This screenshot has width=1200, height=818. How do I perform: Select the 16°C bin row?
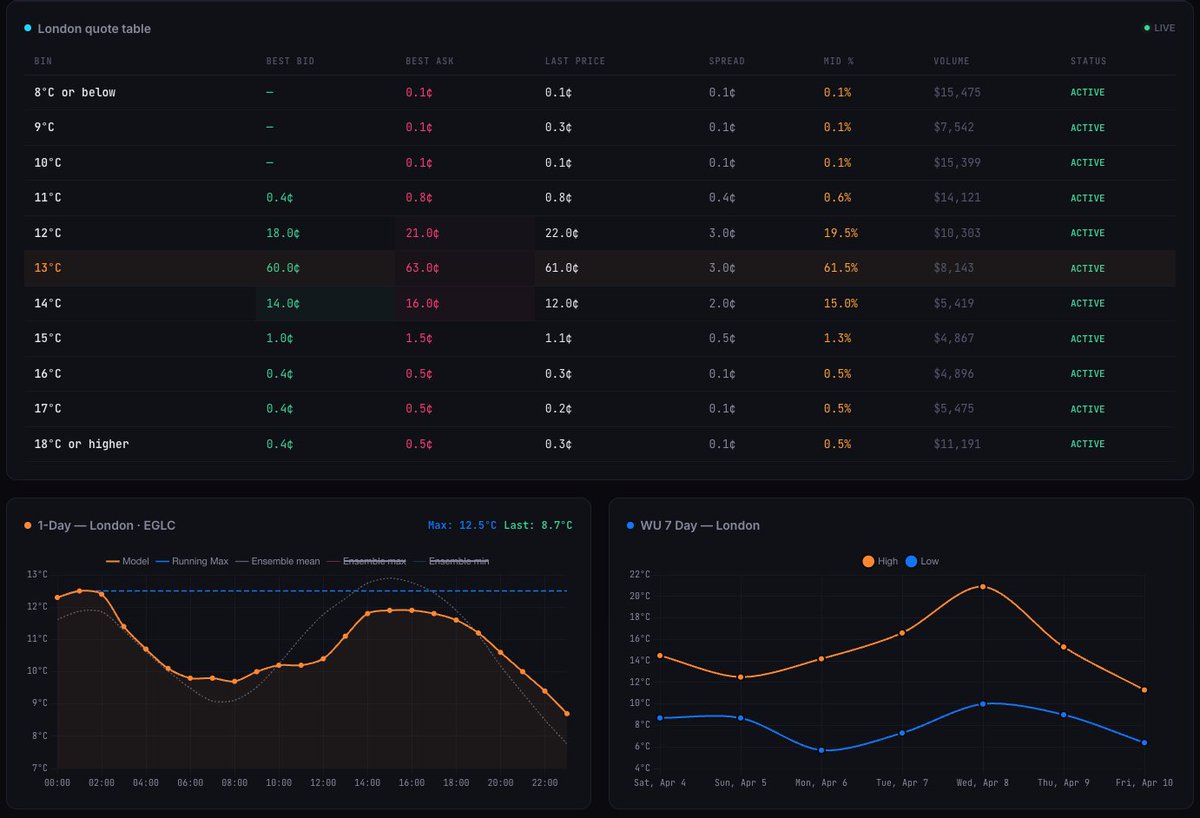coord(600,373)
